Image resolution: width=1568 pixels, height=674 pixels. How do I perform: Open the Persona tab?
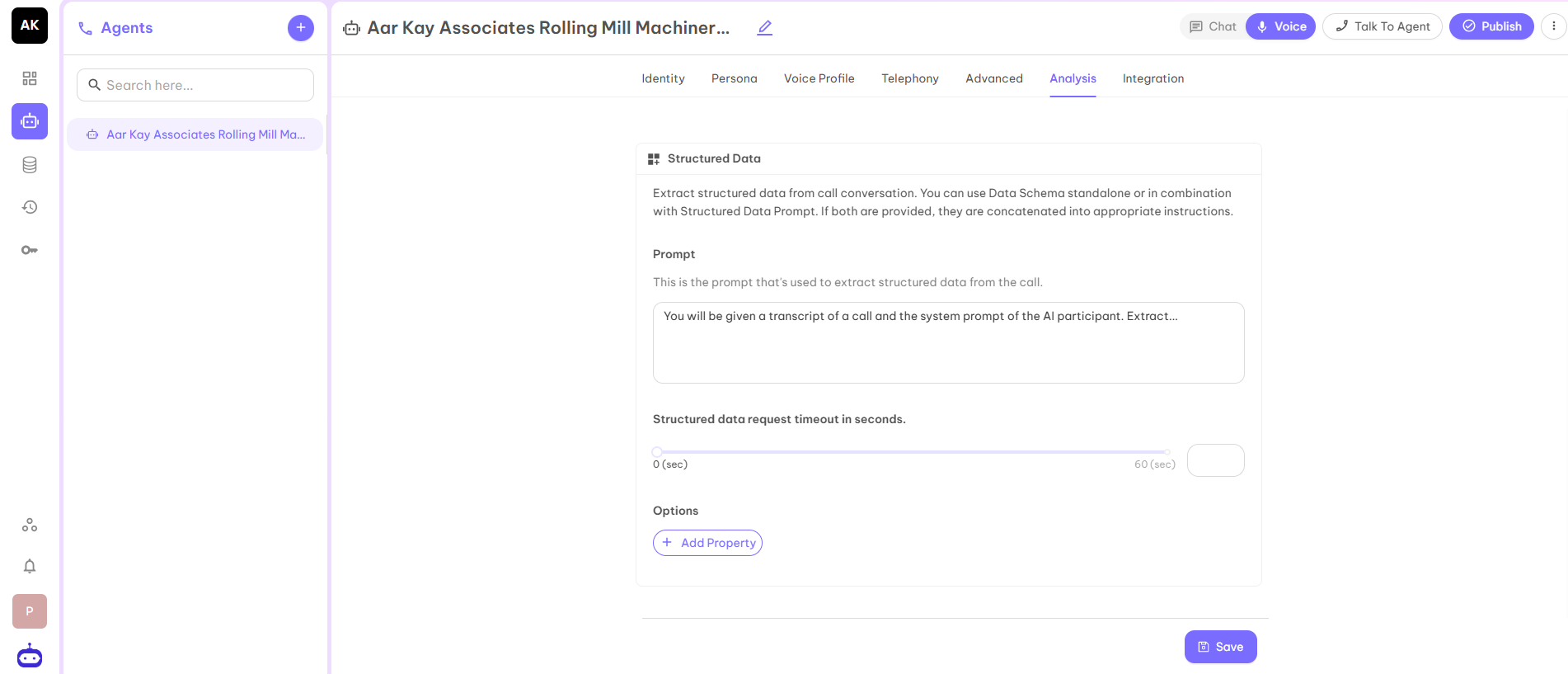(x=734, y=78)
